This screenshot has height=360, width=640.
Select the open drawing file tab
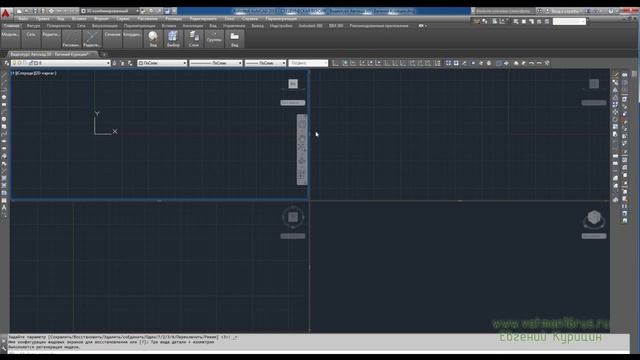click(x=52, y=54)
